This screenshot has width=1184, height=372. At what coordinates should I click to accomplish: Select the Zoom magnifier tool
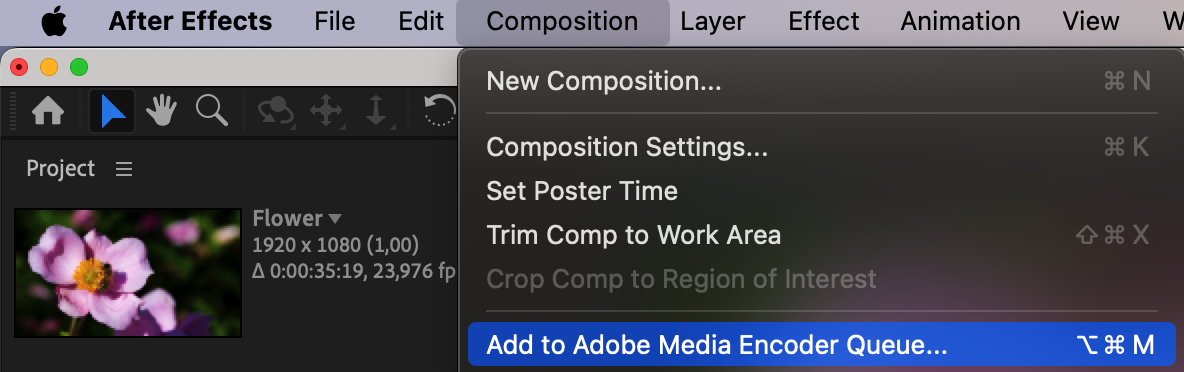[212, 111]
